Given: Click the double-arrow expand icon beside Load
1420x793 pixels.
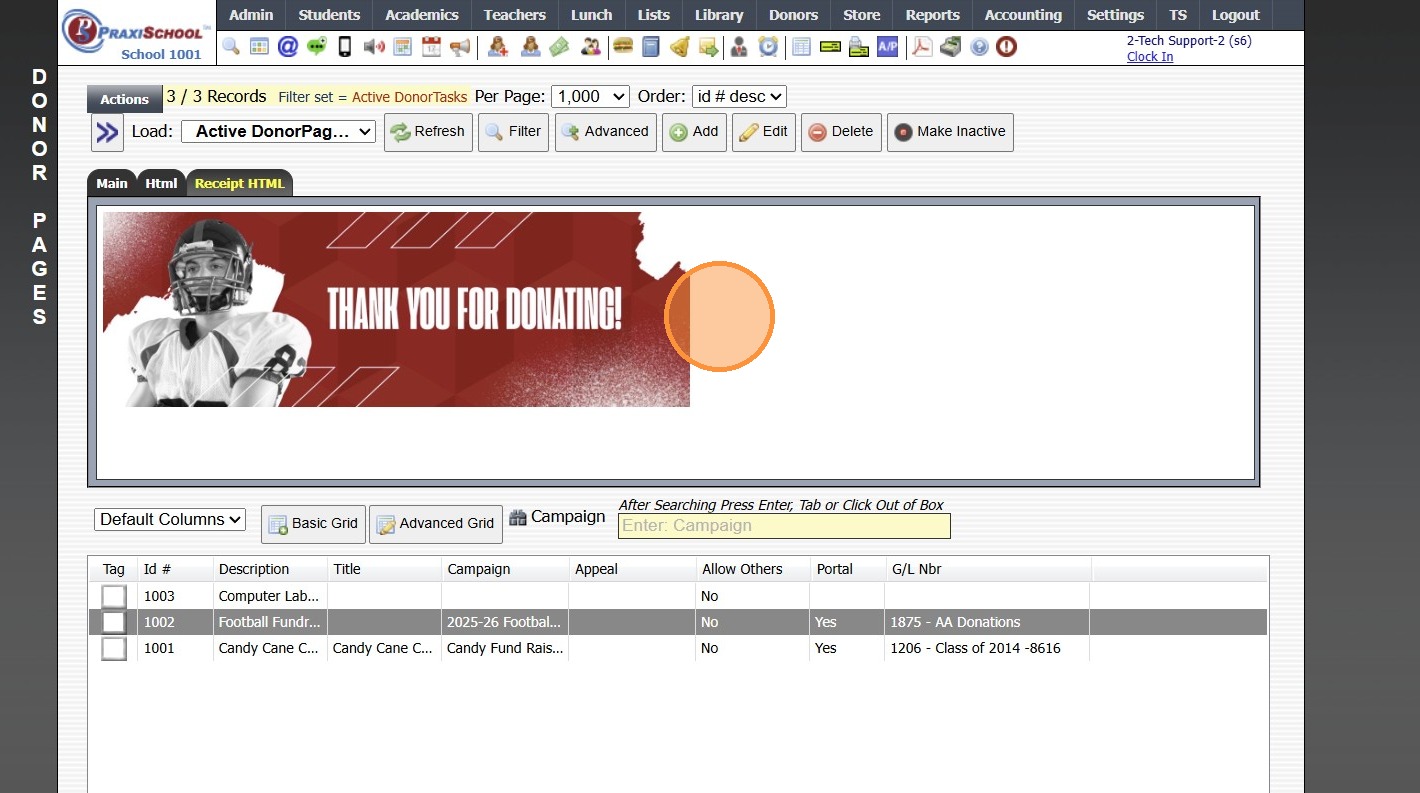Looking at the screenshot, I should pyautogui.click(x=107, y=132).
